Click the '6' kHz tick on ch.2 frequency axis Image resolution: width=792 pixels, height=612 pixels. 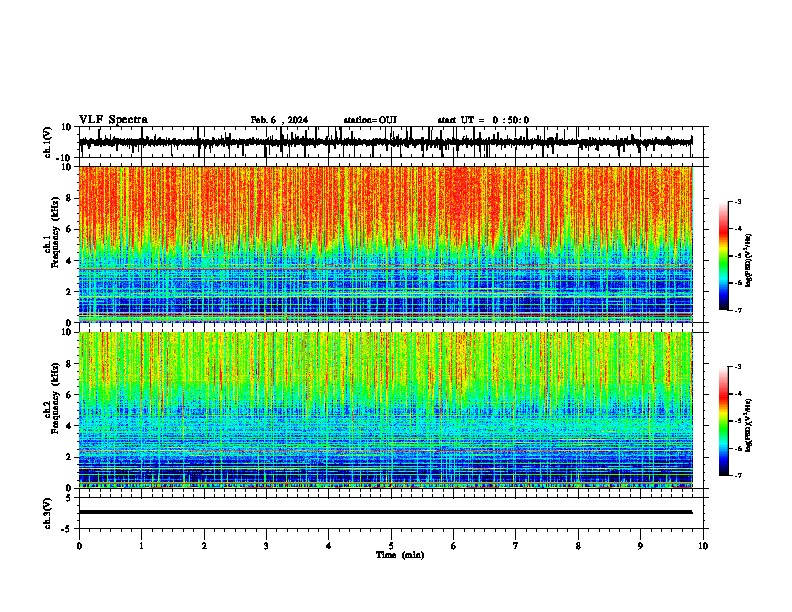[69, 394]
